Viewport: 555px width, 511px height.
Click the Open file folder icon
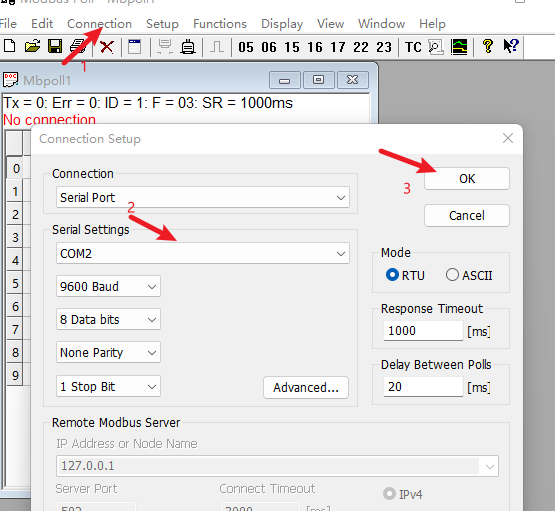click(32, 46)
